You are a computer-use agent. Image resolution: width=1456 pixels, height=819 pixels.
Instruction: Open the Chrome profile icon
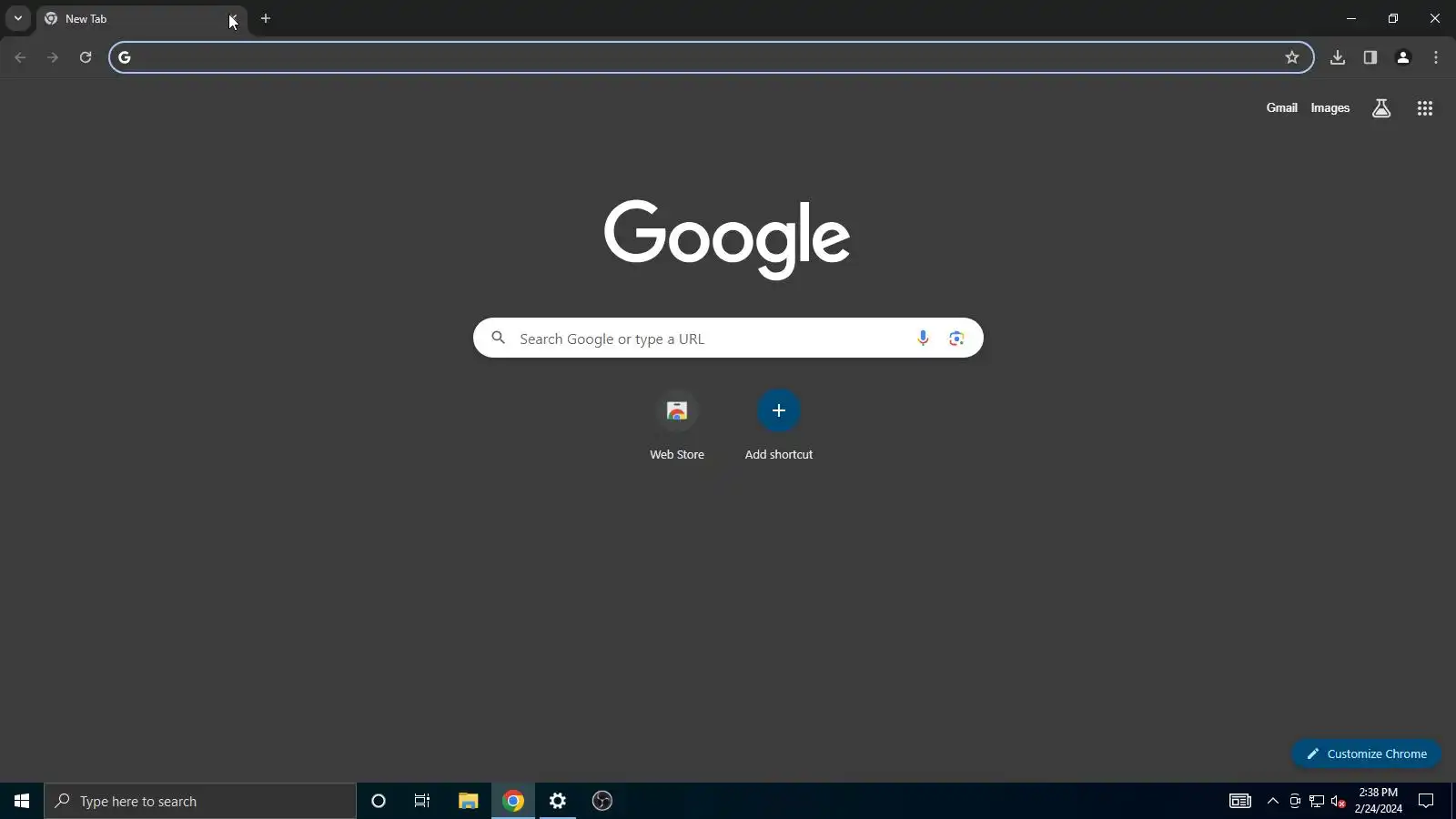tap(1402, 57)
